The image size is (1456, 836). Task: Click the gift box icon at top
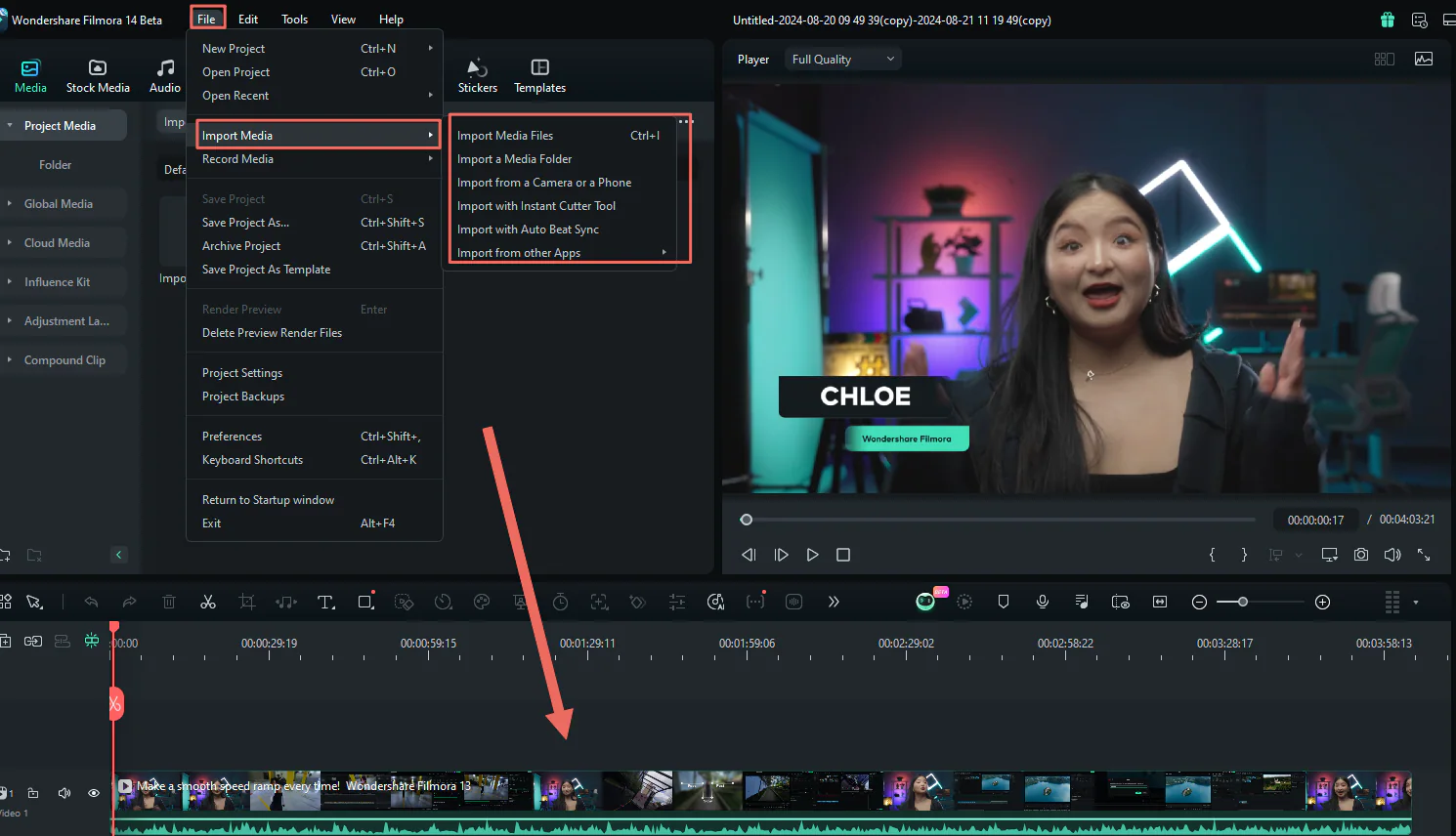(x=1388, y=20)
